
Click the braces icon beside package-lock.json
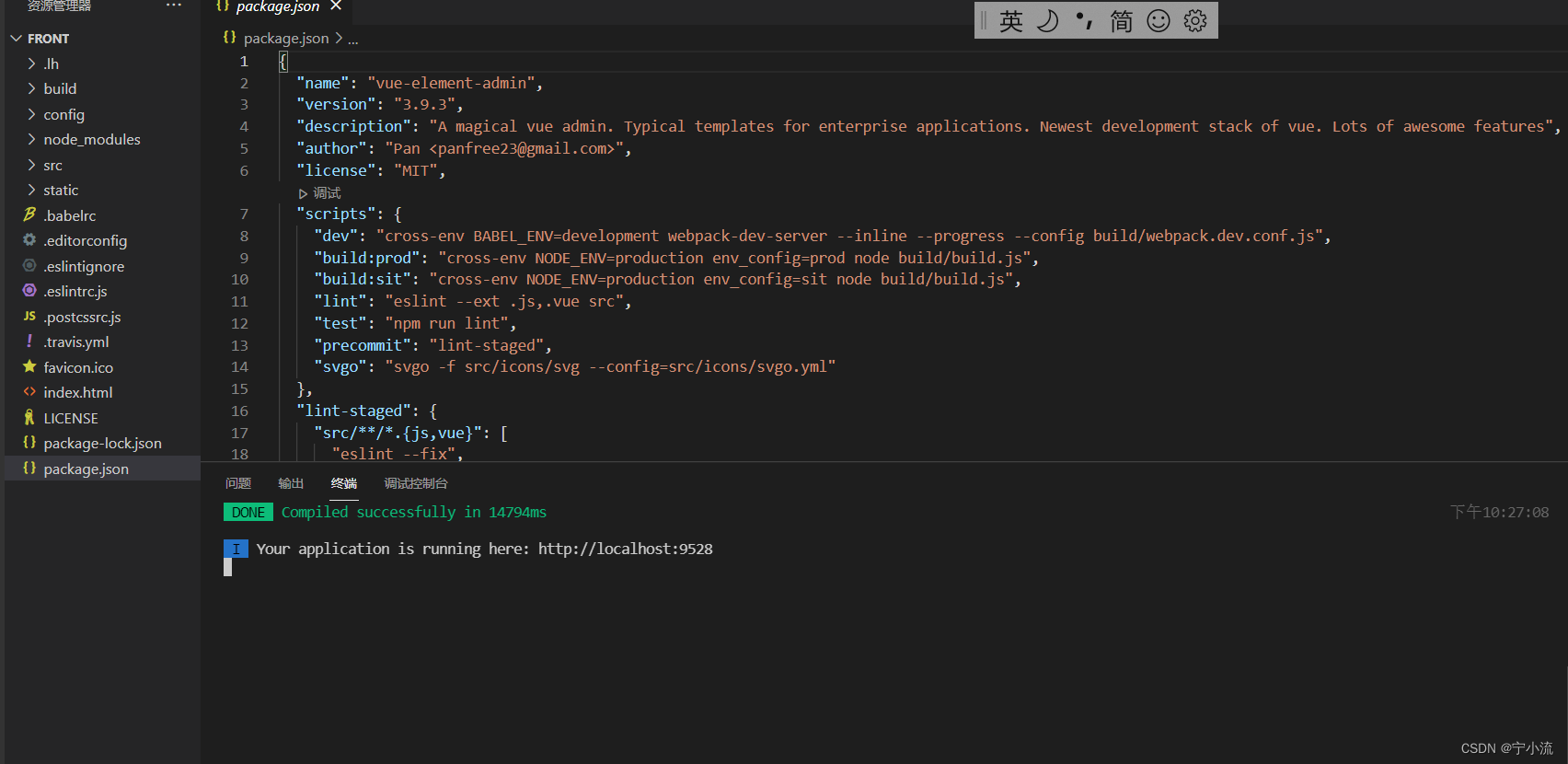pyautogui.click(x=29, y=442)
